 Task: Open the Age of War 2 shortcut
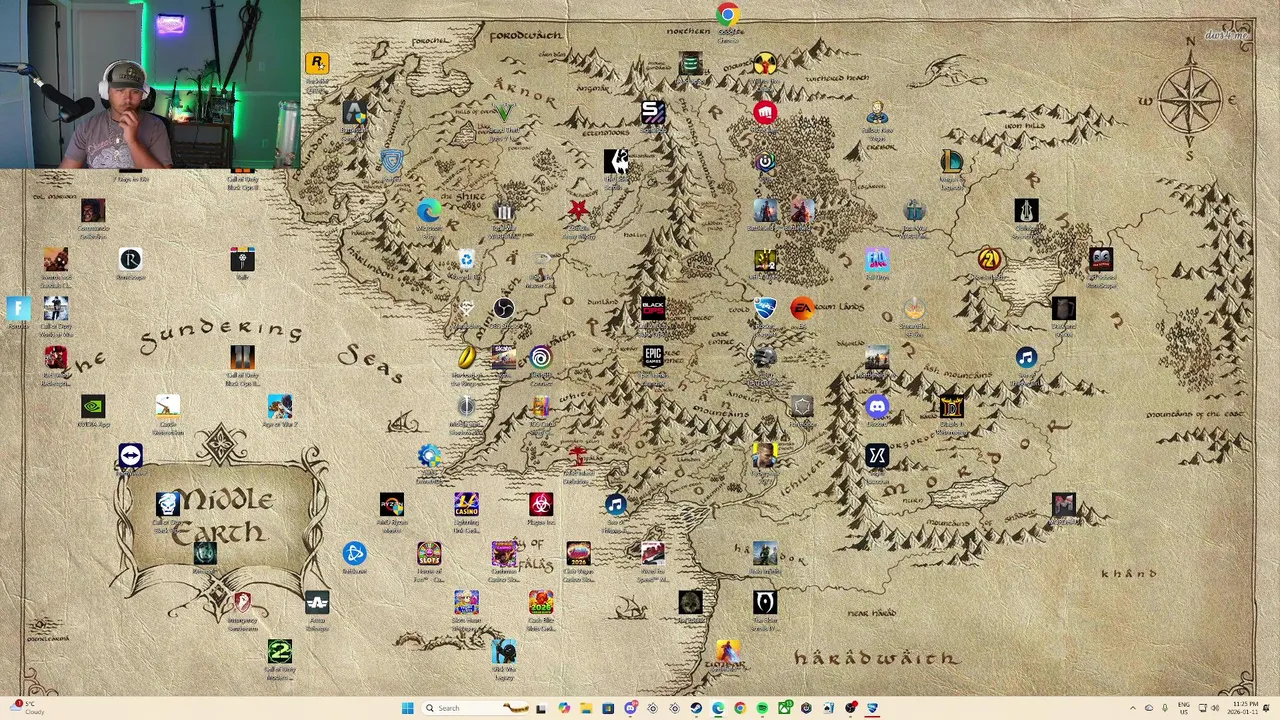[280, 406]
